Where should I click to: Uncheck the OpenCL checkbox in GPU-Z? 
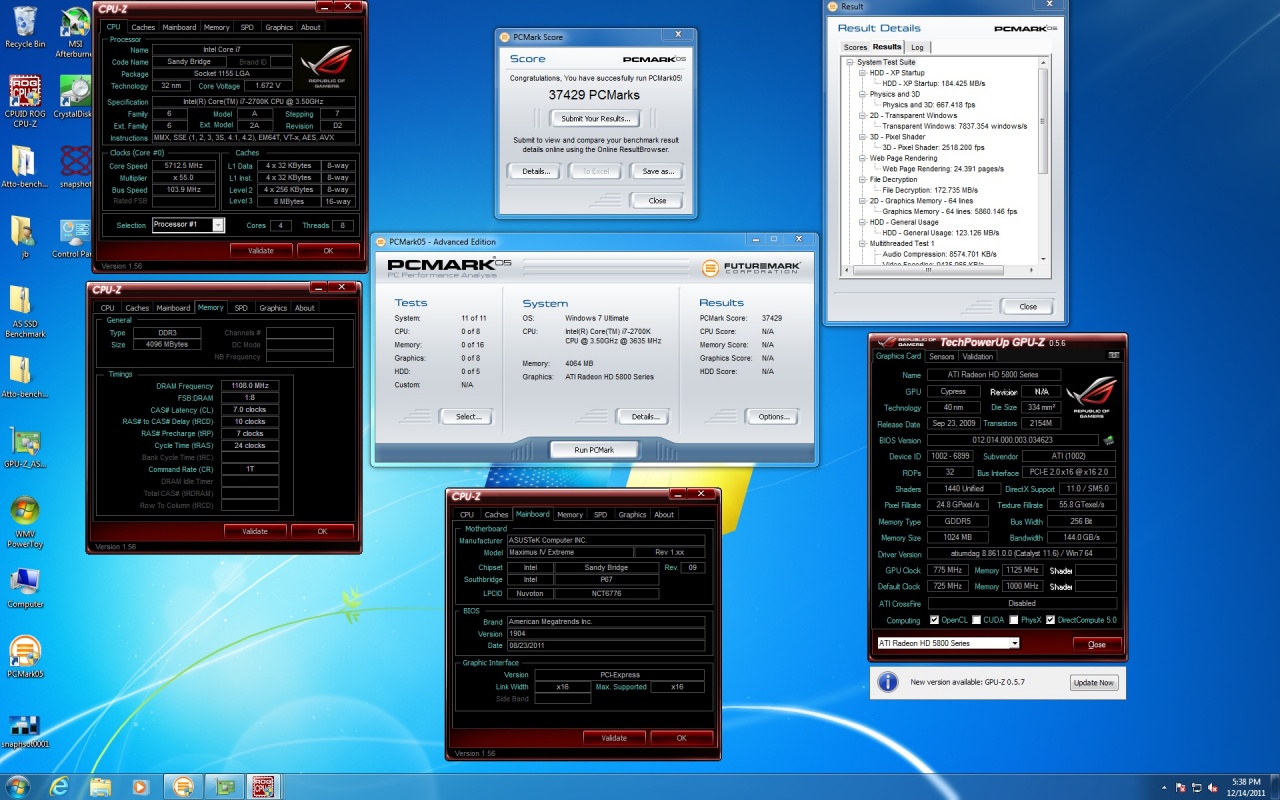click(x=934, y=620)
